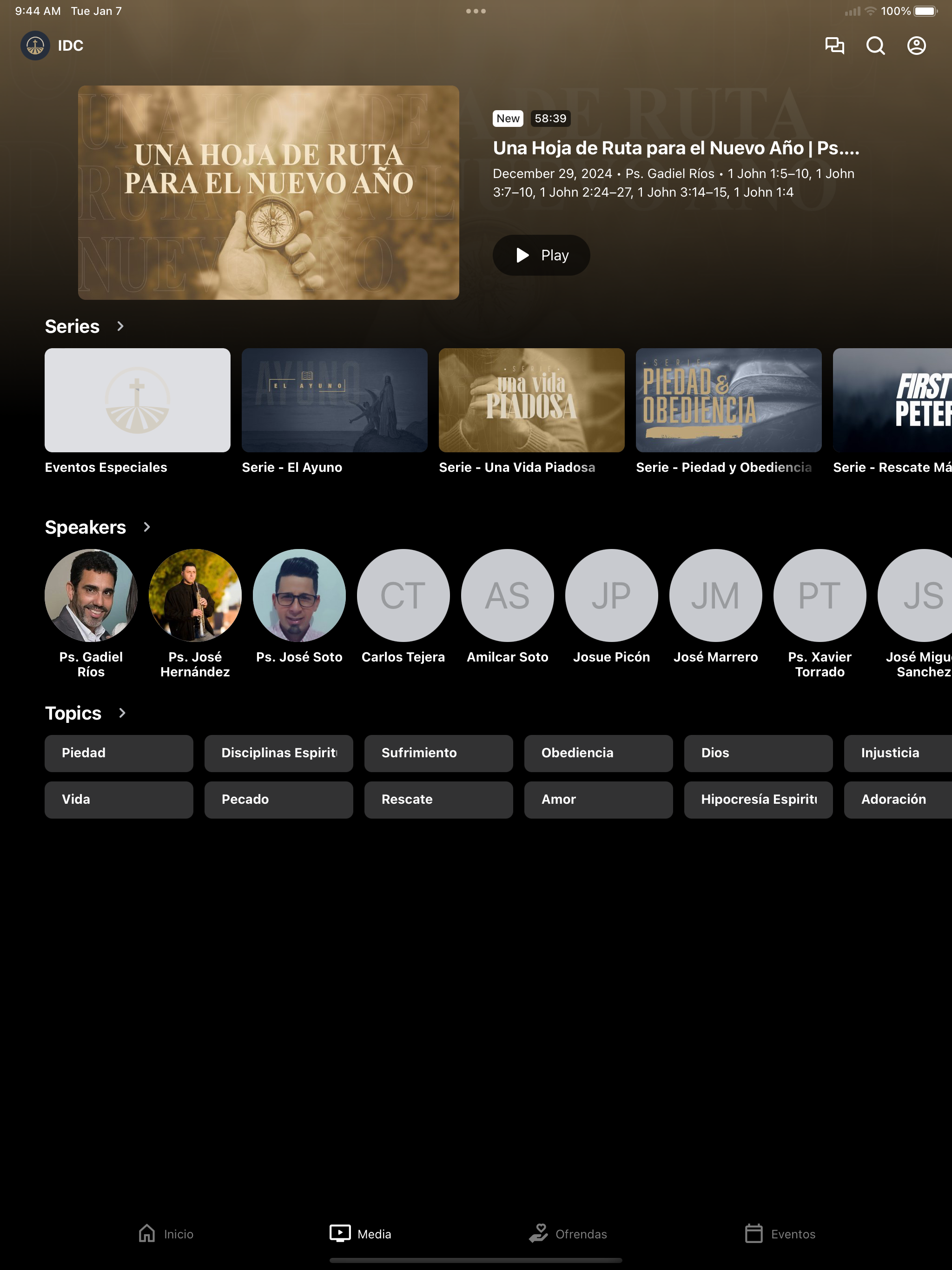Choose the Vida topic
This screenshot has width=952, height=1270.
click(119, 800)
